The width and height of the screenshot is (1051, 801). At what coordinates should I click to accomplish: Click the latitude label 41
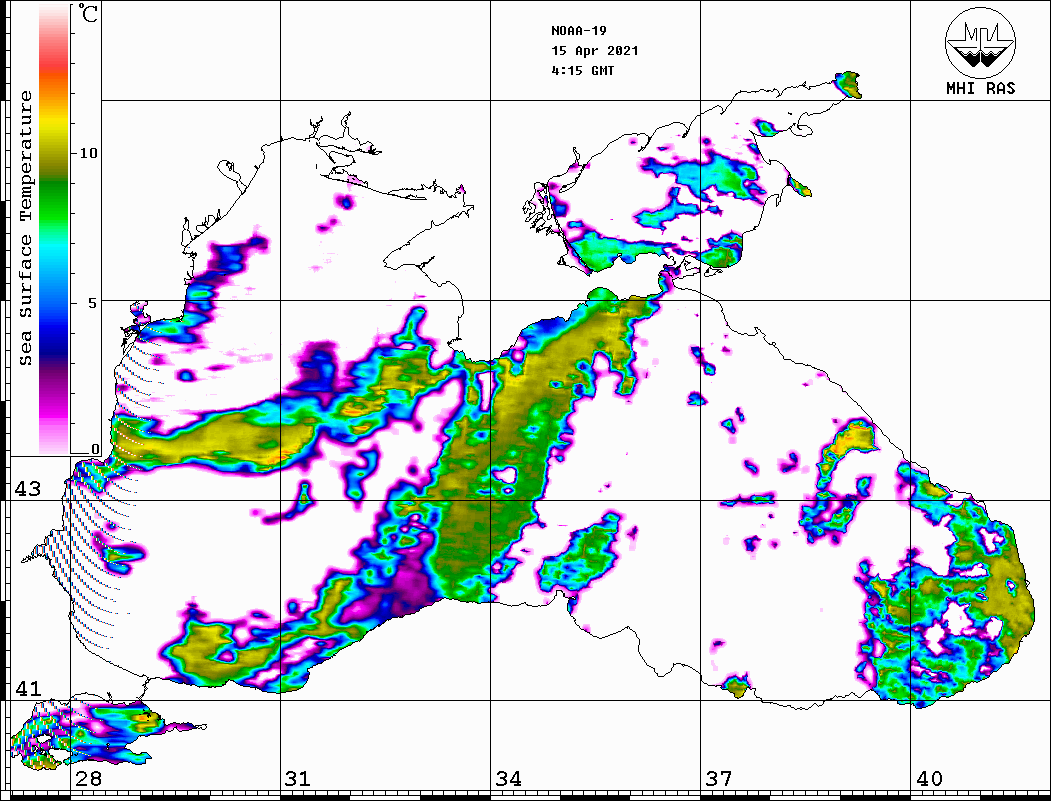27,688
